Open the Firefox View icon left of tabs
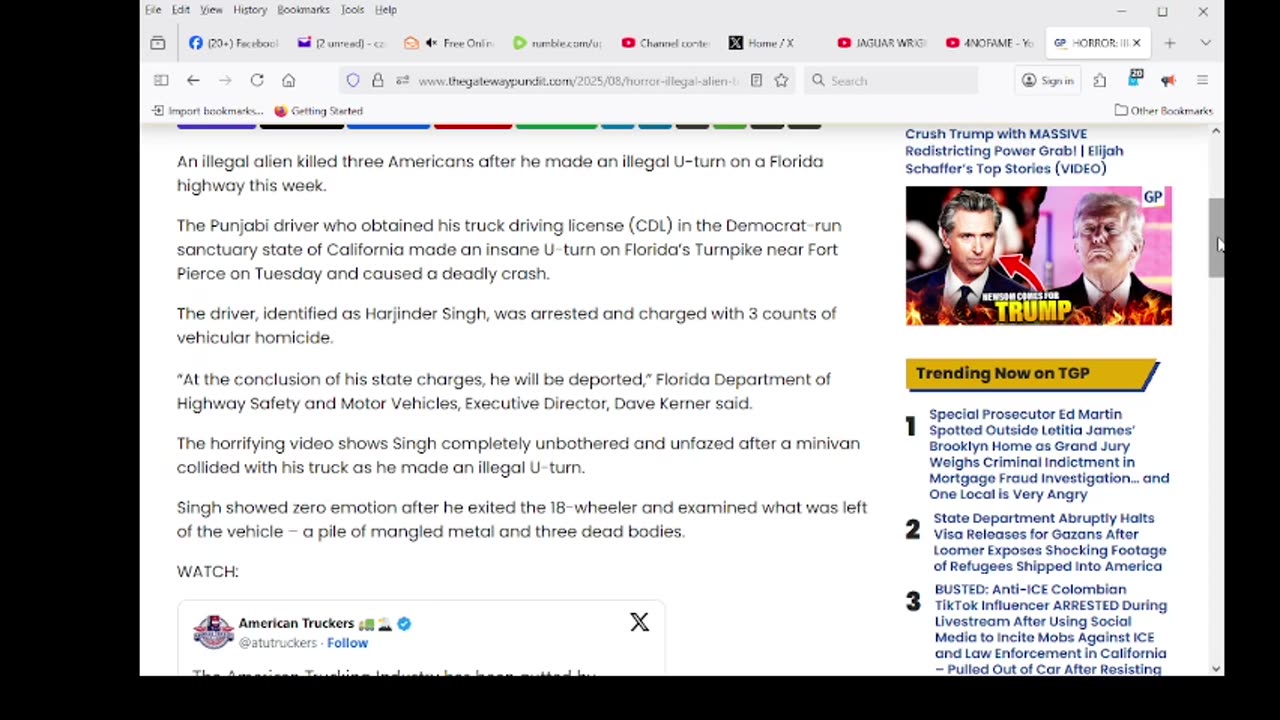The height and width of the screenshot is (720, 1280). click(x=158, y=43)
